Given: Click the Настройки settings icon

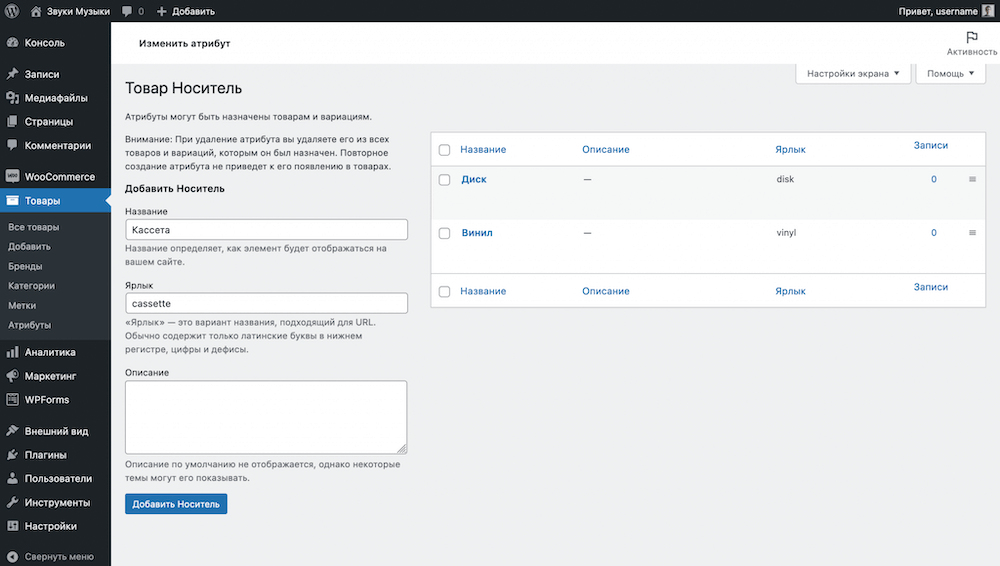Looking at the screenshot, I should (x=12, y=526).
